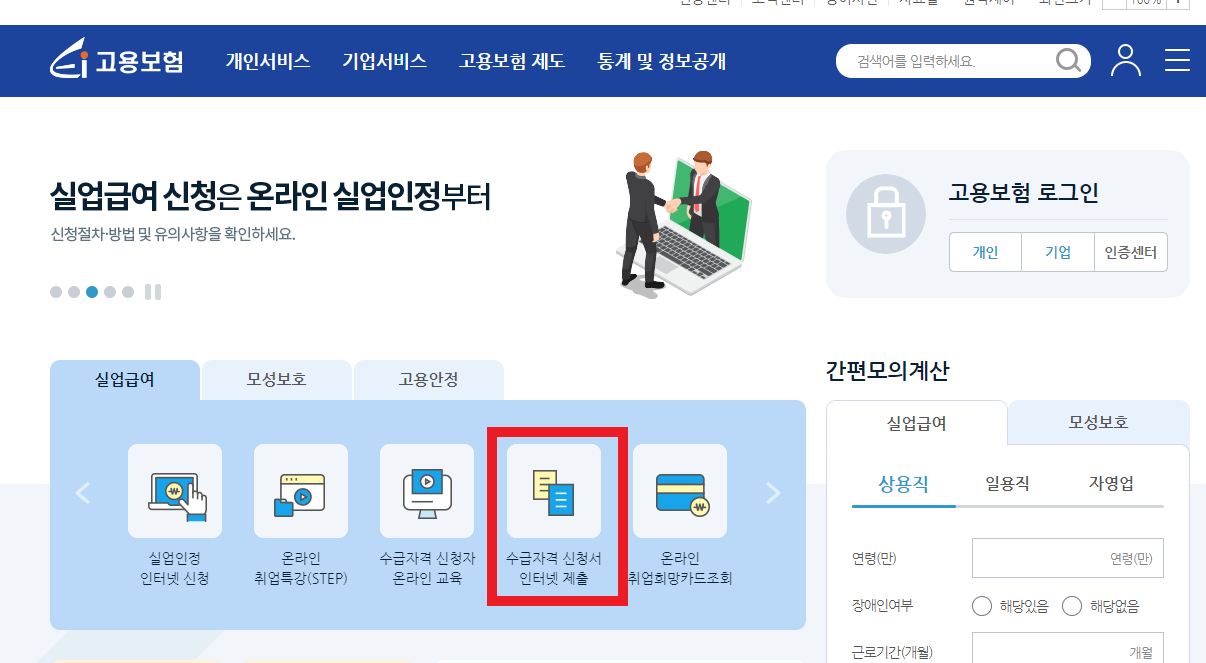The image size is (1206, 663).
Task: Open the 인증센터 button
Action: (1131, 252)
